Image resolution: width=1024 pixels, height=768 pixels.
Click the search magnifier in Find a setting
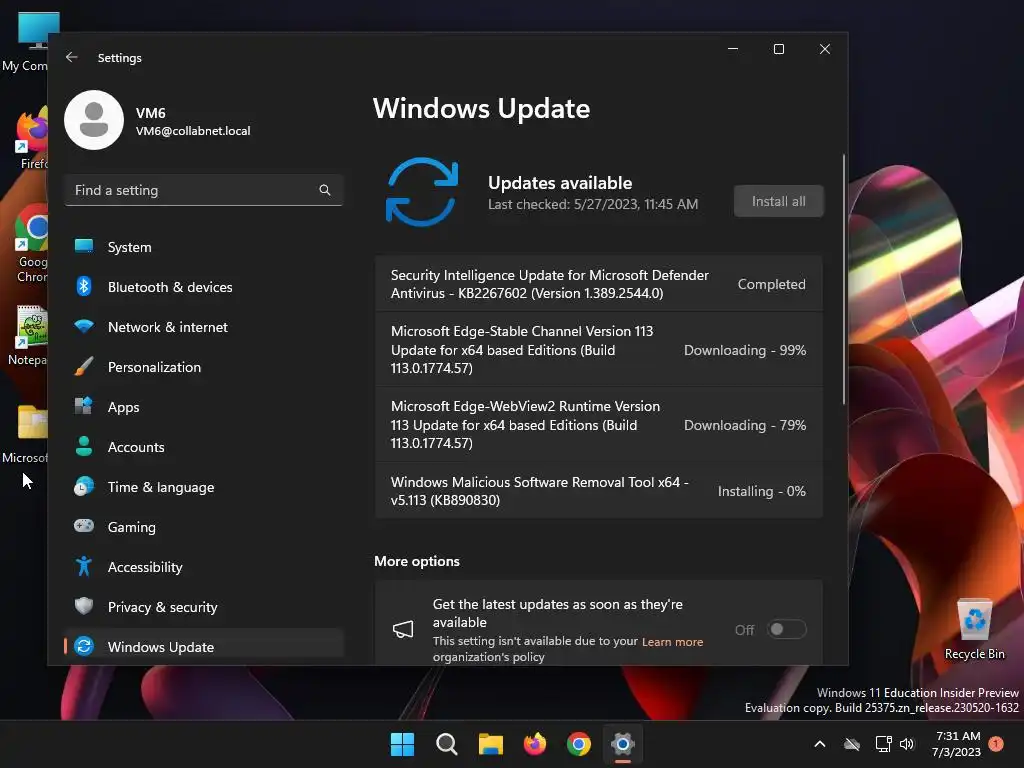(325, 190)
